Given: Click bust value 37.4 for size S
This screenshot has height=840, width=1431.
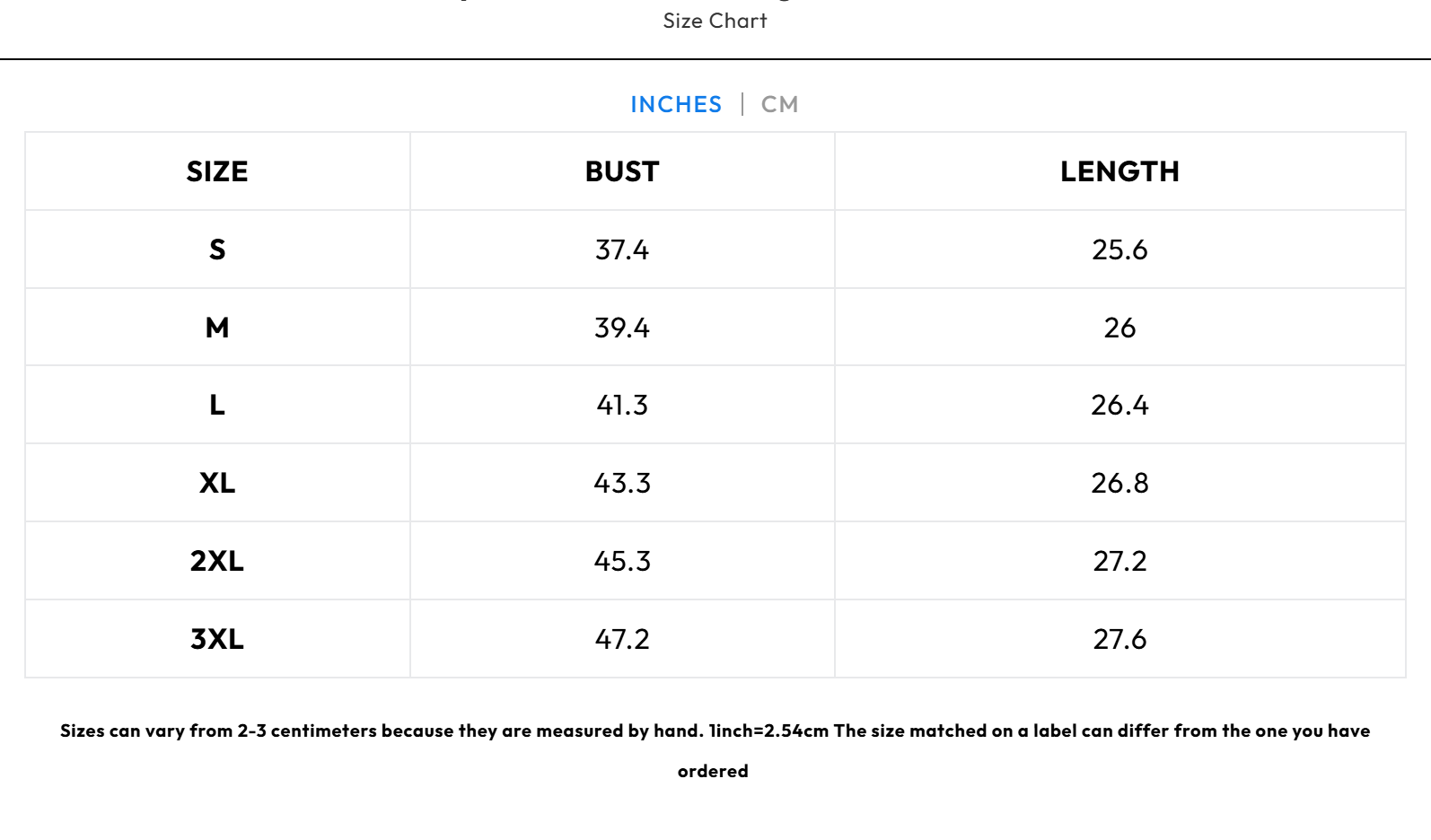Looking at the screenshot, I should [622, 249].
